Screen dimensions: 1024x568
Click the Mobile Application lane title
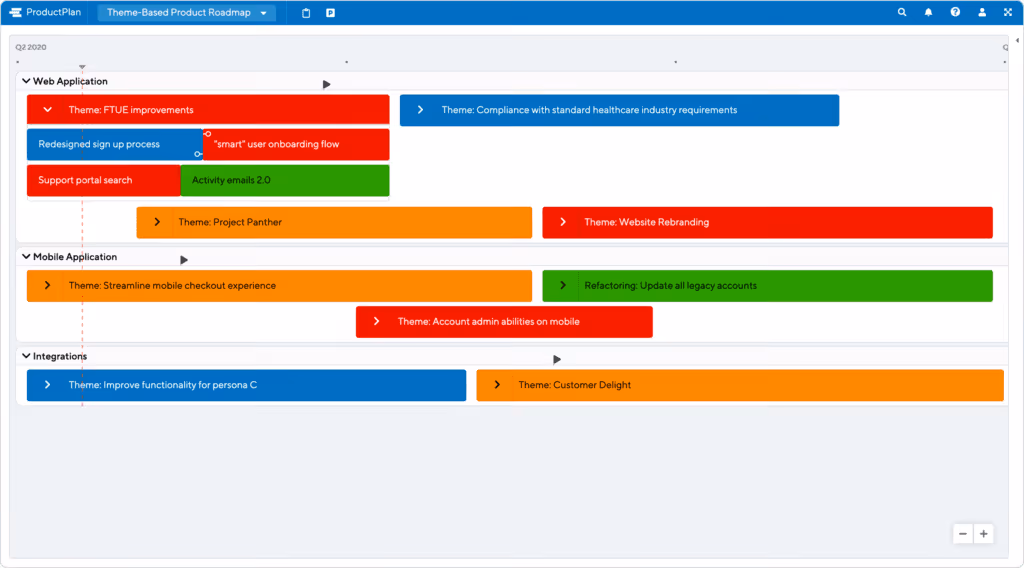coord(75,257)
